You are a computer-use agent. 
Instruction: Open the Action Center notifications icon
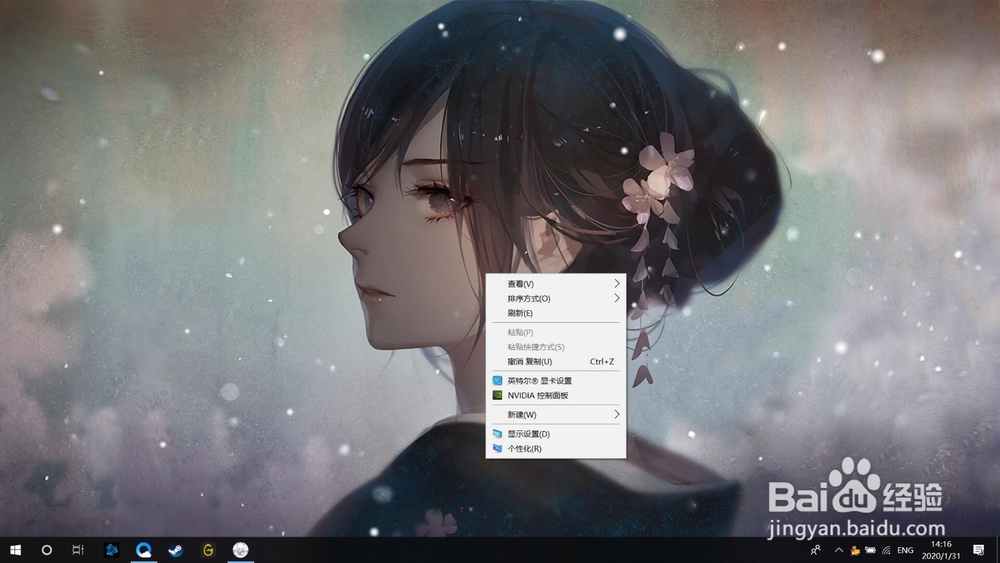pyautogui.click(x=978, y=550)
